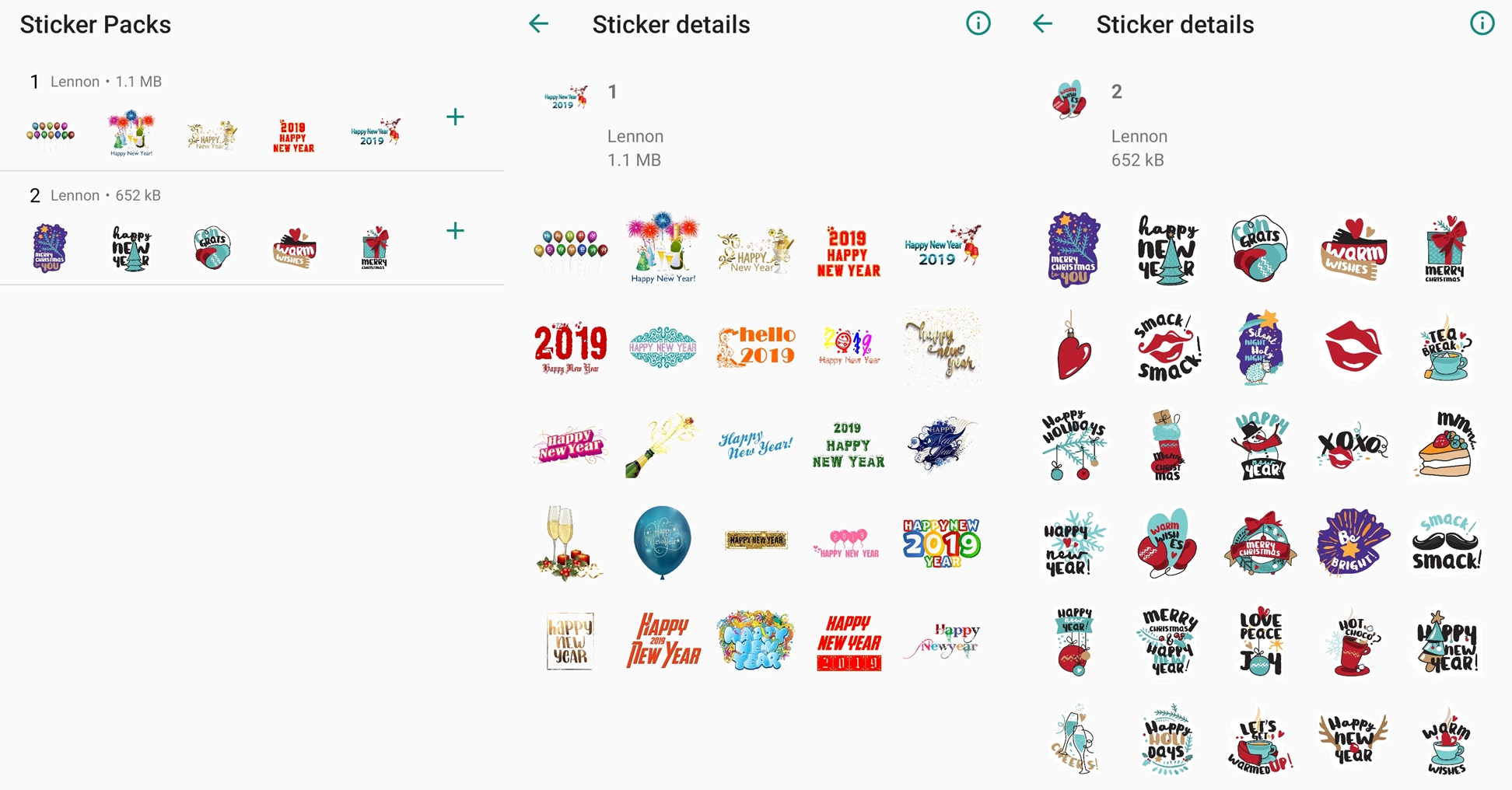Choose the 'XOXO' sticker
Viewport: 1512px width, 790px height.
point(1352,446)
